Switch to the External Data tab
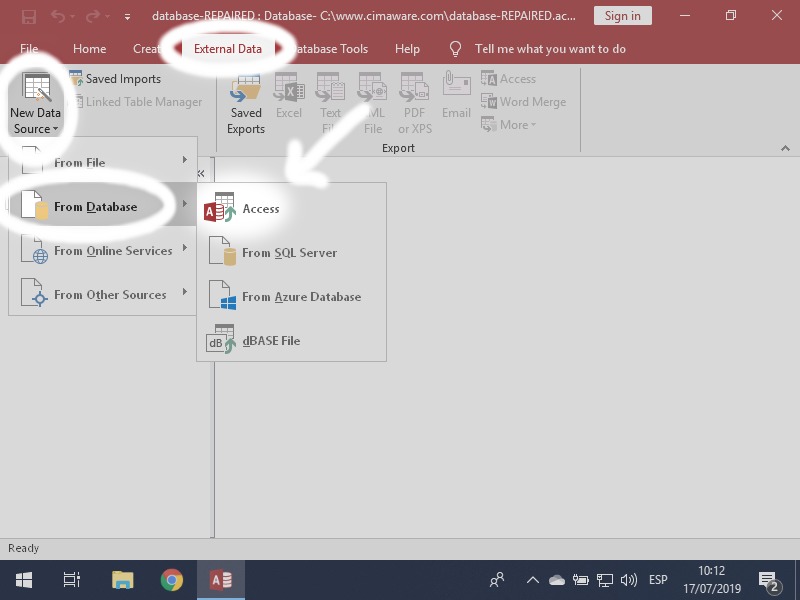This screenshot has height=600, width=800. tap(228, 49)
